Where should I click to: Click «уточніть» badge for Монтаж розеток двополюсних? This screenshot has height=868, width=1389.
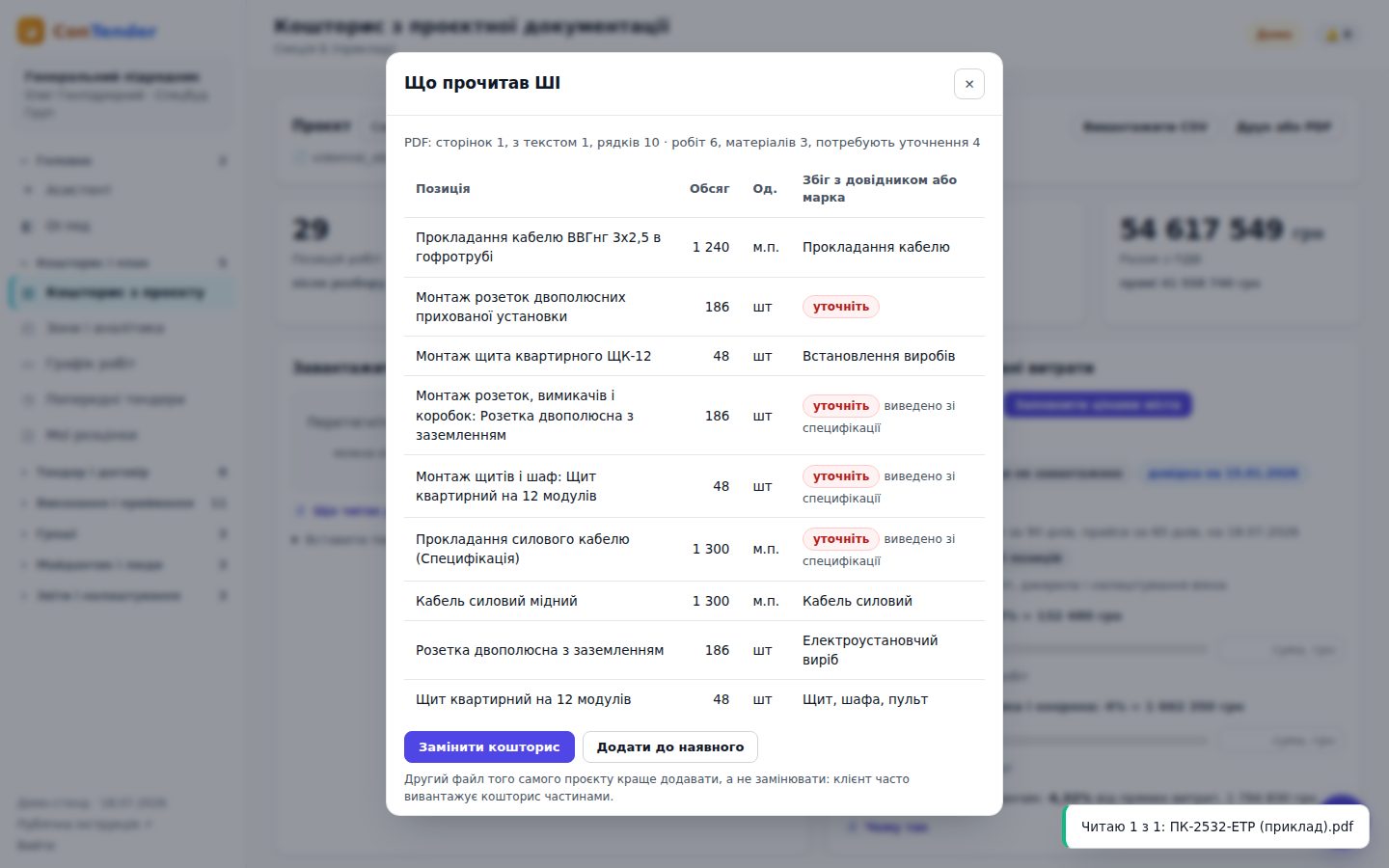point(840,307)
